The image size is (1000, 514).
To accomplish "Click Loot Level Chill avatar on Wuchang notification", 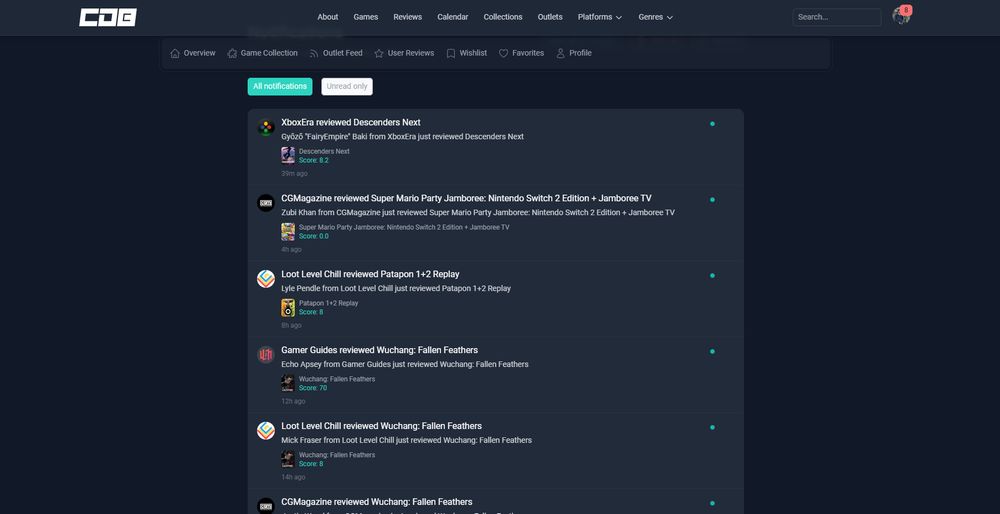I will point(266,430).
